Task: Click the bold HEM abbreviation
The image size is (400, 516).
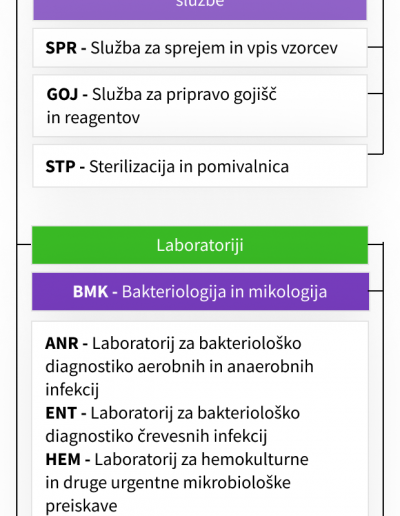Action: pos(63,459)
